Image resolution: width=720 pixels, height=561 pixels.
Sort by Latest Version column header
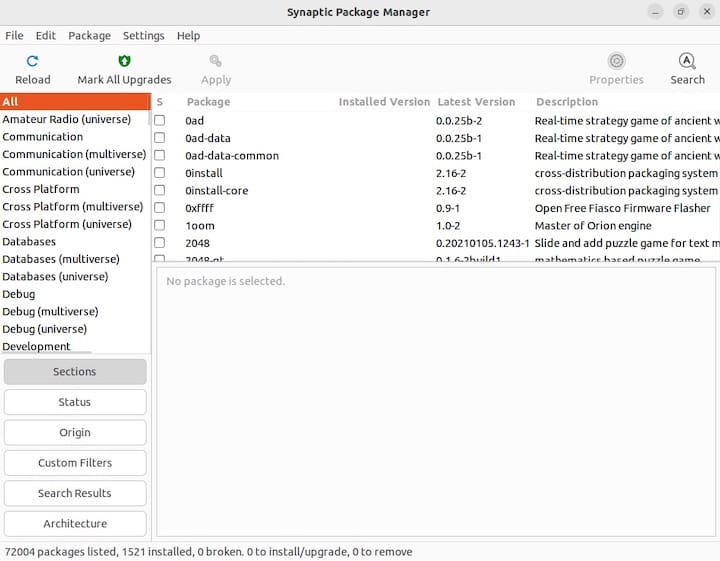[x=476, y=101]
